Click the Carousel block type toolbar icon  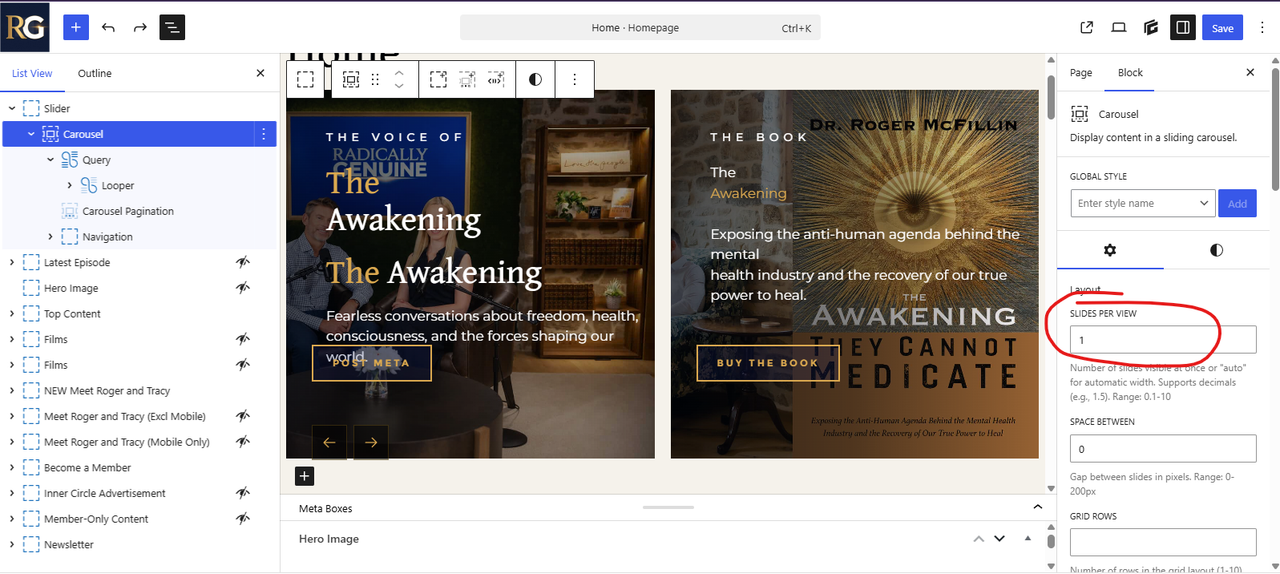tap(351, 80)
